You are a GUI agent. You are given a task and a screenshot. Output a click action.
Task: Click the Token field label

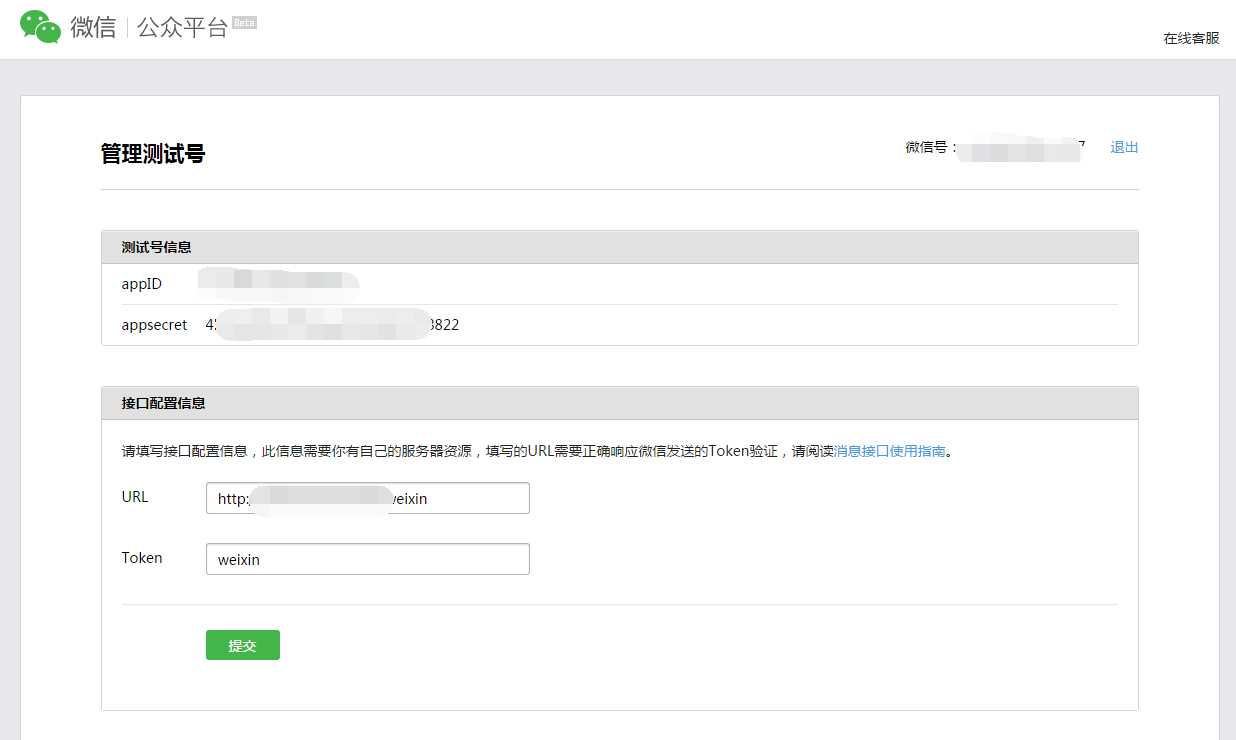pyautogui.click(x=142, y=558)
